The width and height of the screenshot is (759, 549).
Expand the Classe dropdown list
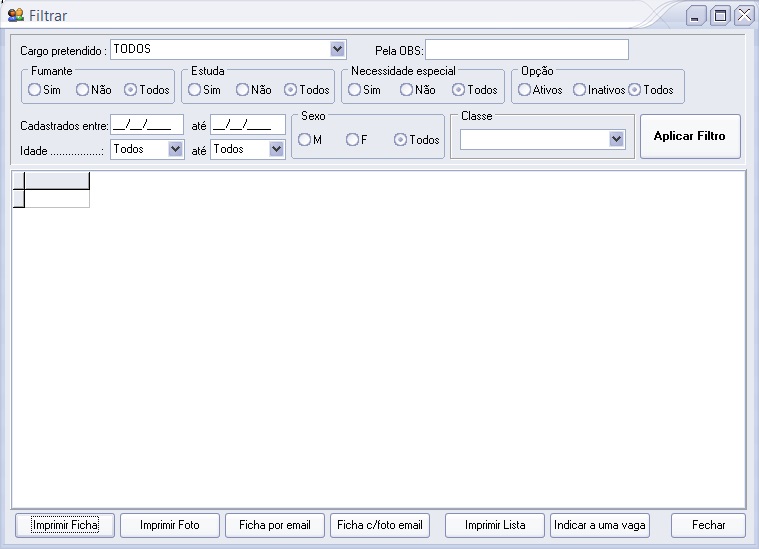616,140
